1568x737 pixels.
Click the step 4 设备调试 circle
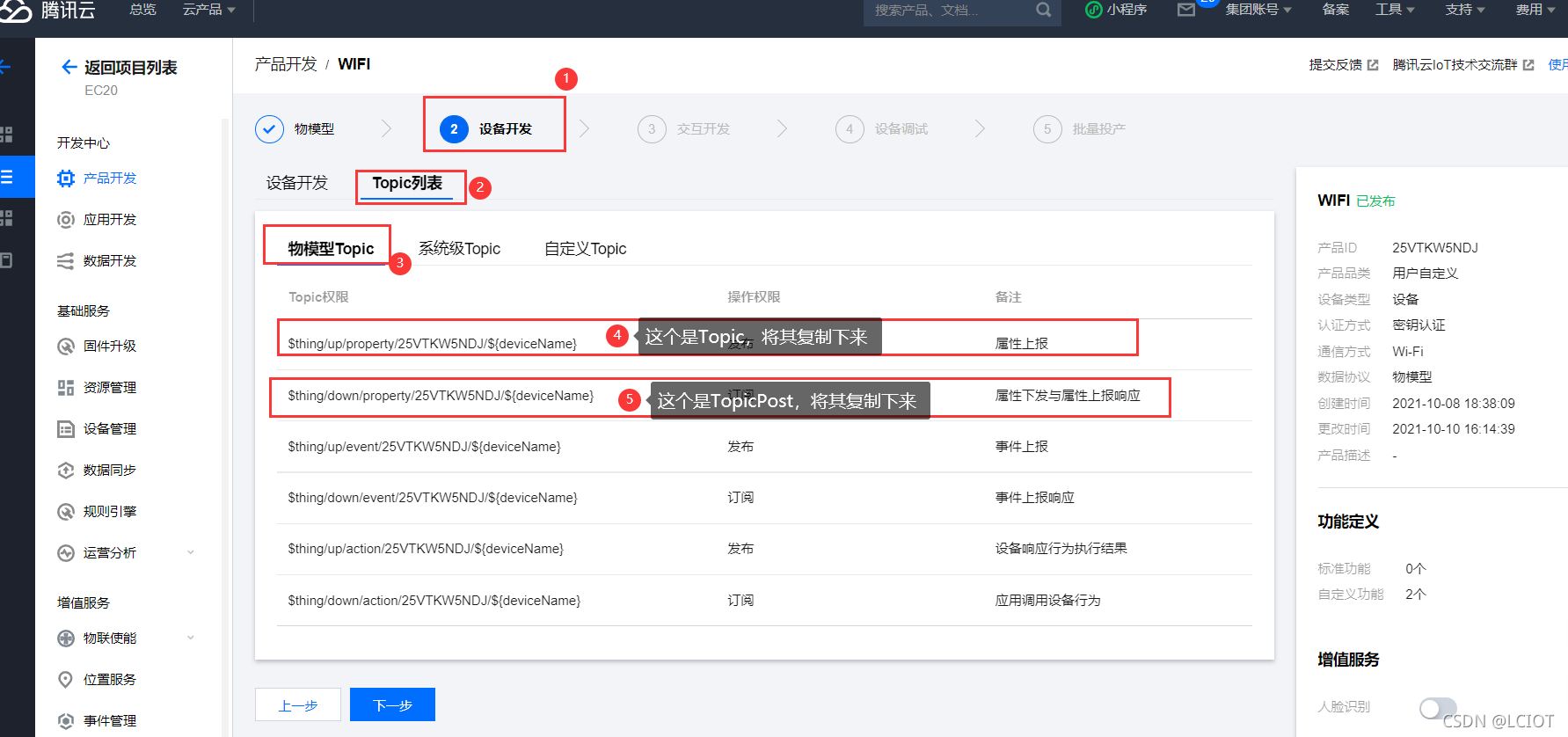pos(850,128)
